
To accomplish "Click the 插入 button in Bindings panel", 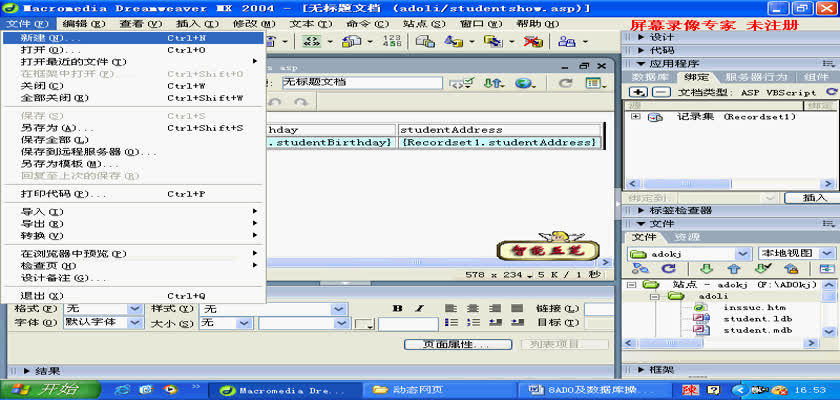I will (x=814, y=198).
